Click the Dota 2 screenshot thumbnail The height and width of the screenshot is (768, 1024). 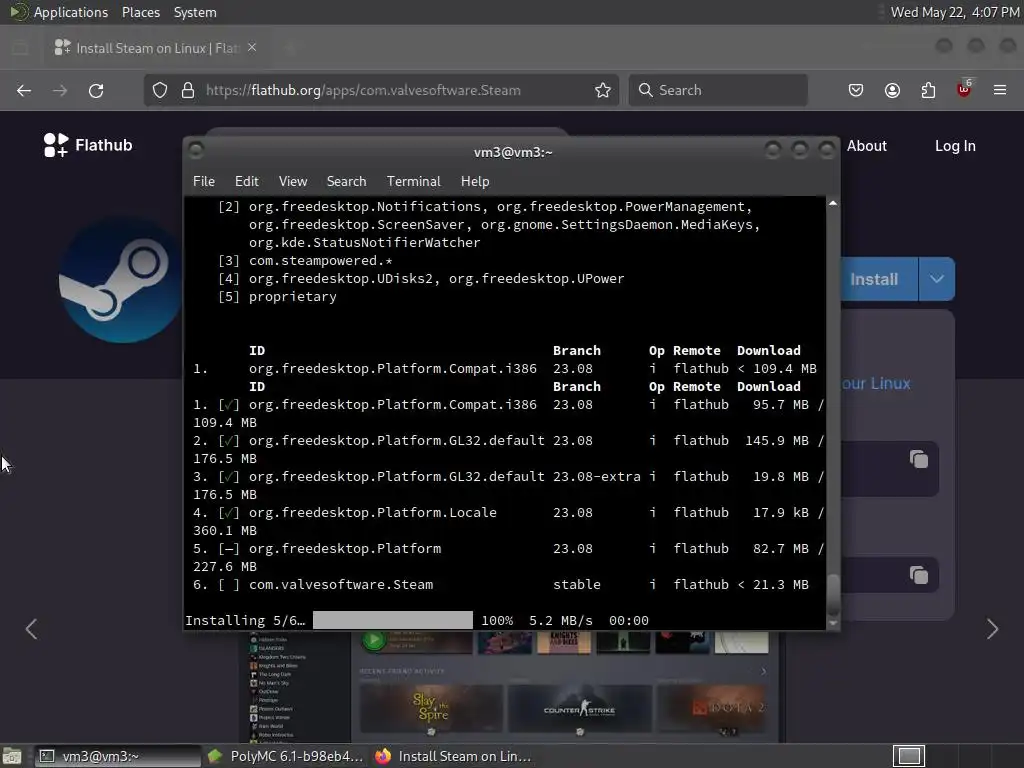[714, 710]
